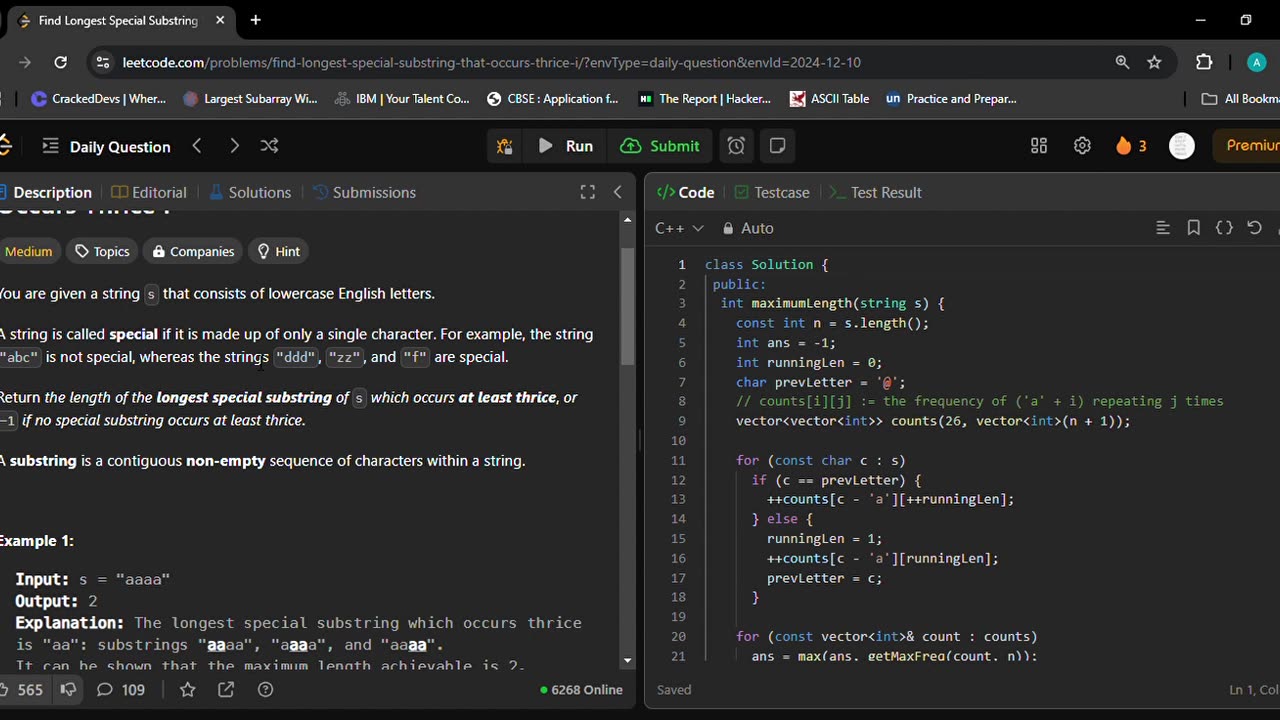The height and width of the screenshot is (720, 1280).
Task: Maximize the description panel
Action: coord(588,192)
